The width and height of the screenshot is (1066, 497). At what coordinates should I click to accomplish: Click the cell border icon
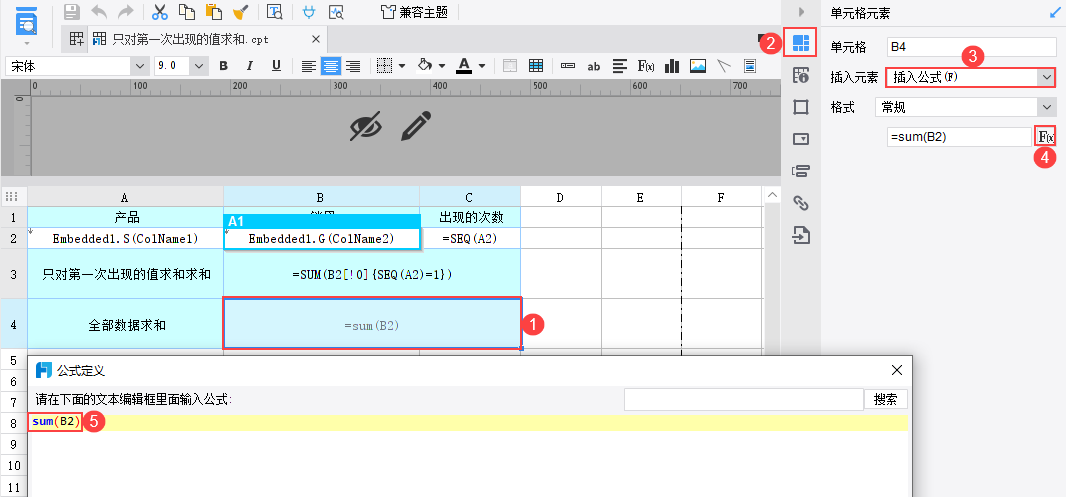385,65
